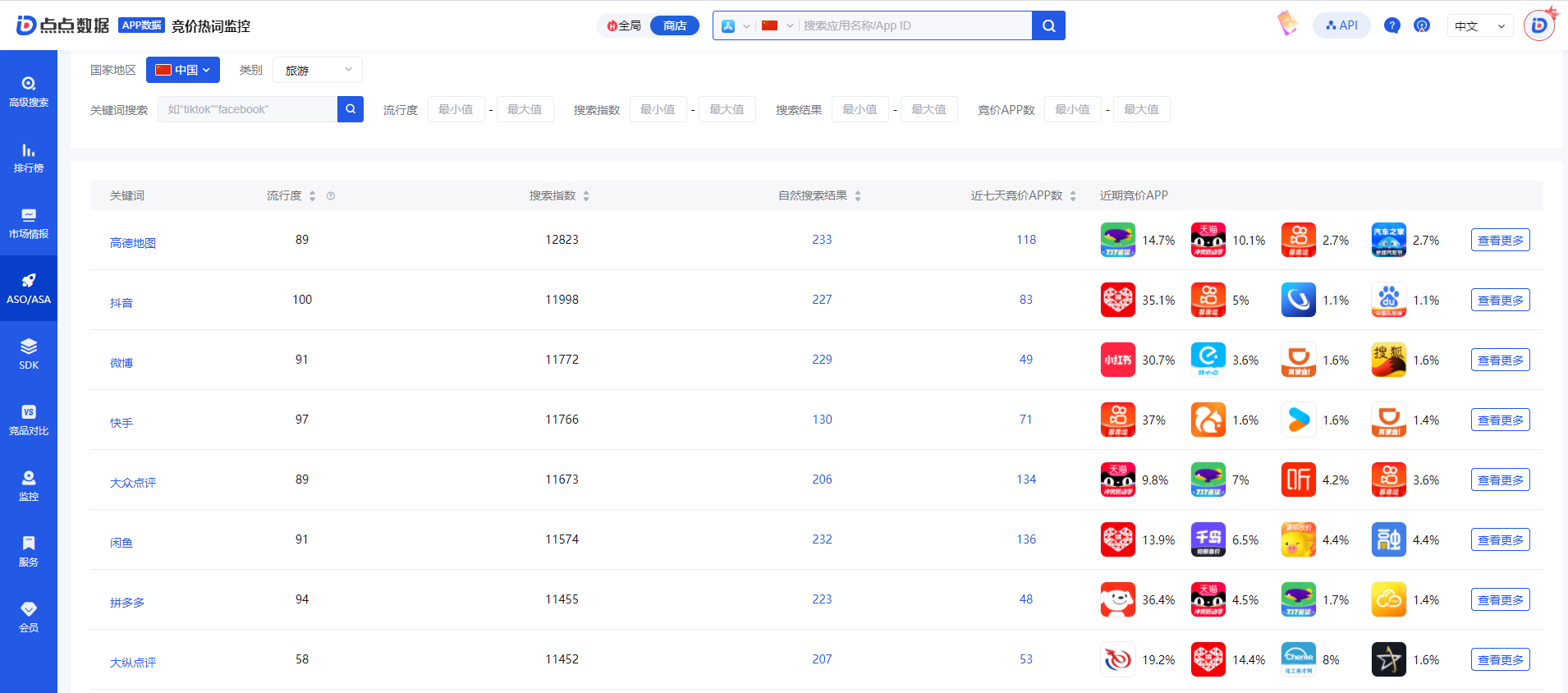Sort by 流行度 column arrows
Image resolution: width=1568 pixels, height=693 pixels.
[312, 196]
